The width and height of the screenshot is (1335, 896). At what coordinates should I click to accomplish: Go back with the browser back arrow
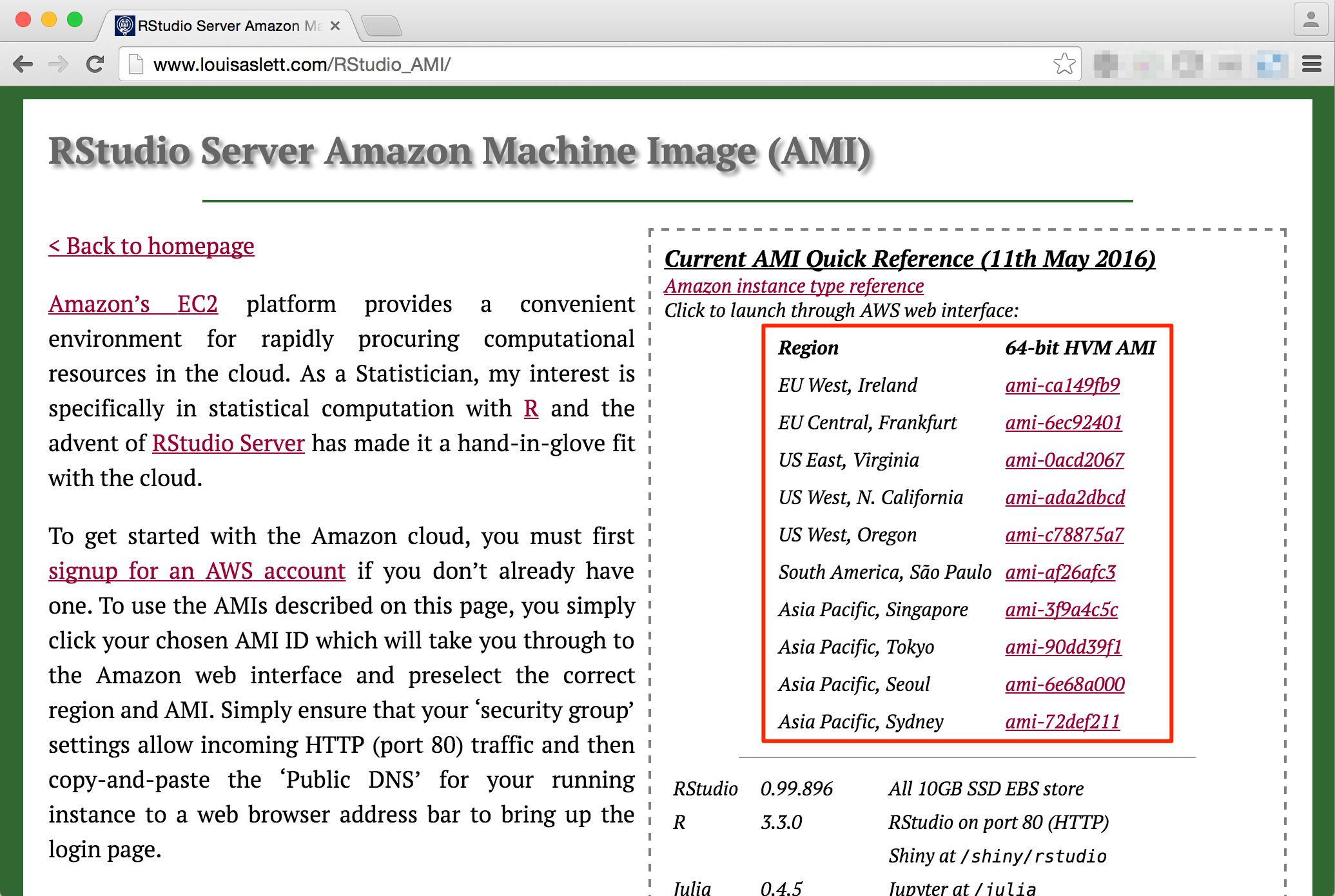coord(23,64)
